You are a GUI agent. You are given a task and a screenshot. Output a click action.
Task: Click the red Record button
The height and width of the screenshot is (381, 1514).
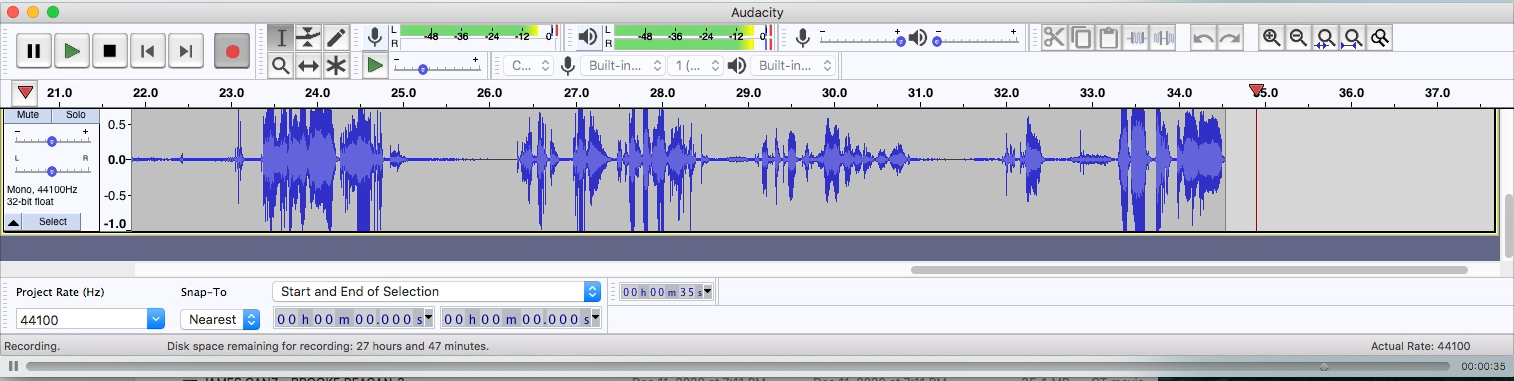232,51
